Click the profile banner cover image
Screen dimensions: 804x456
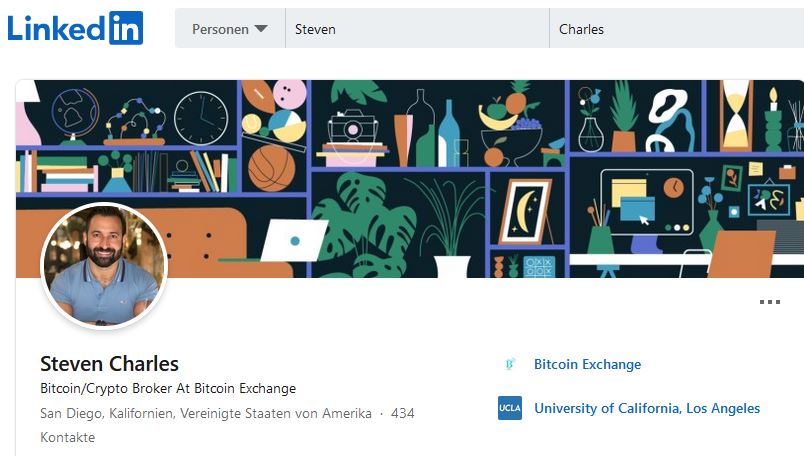click(410, 179)
